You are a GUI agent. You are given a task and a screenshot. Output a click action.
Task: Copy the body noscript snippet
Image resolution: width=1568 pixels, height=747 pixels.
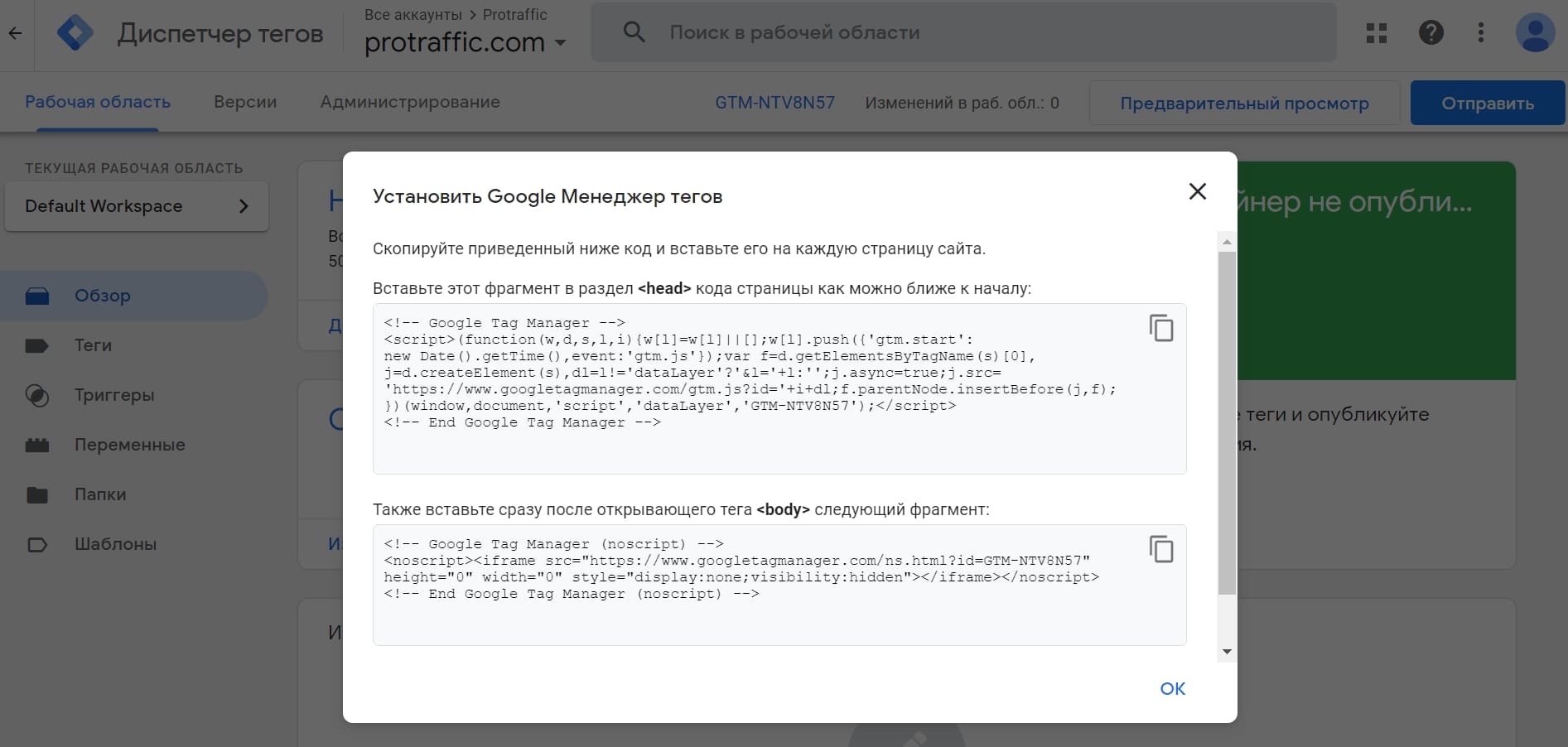[1161, 549]
